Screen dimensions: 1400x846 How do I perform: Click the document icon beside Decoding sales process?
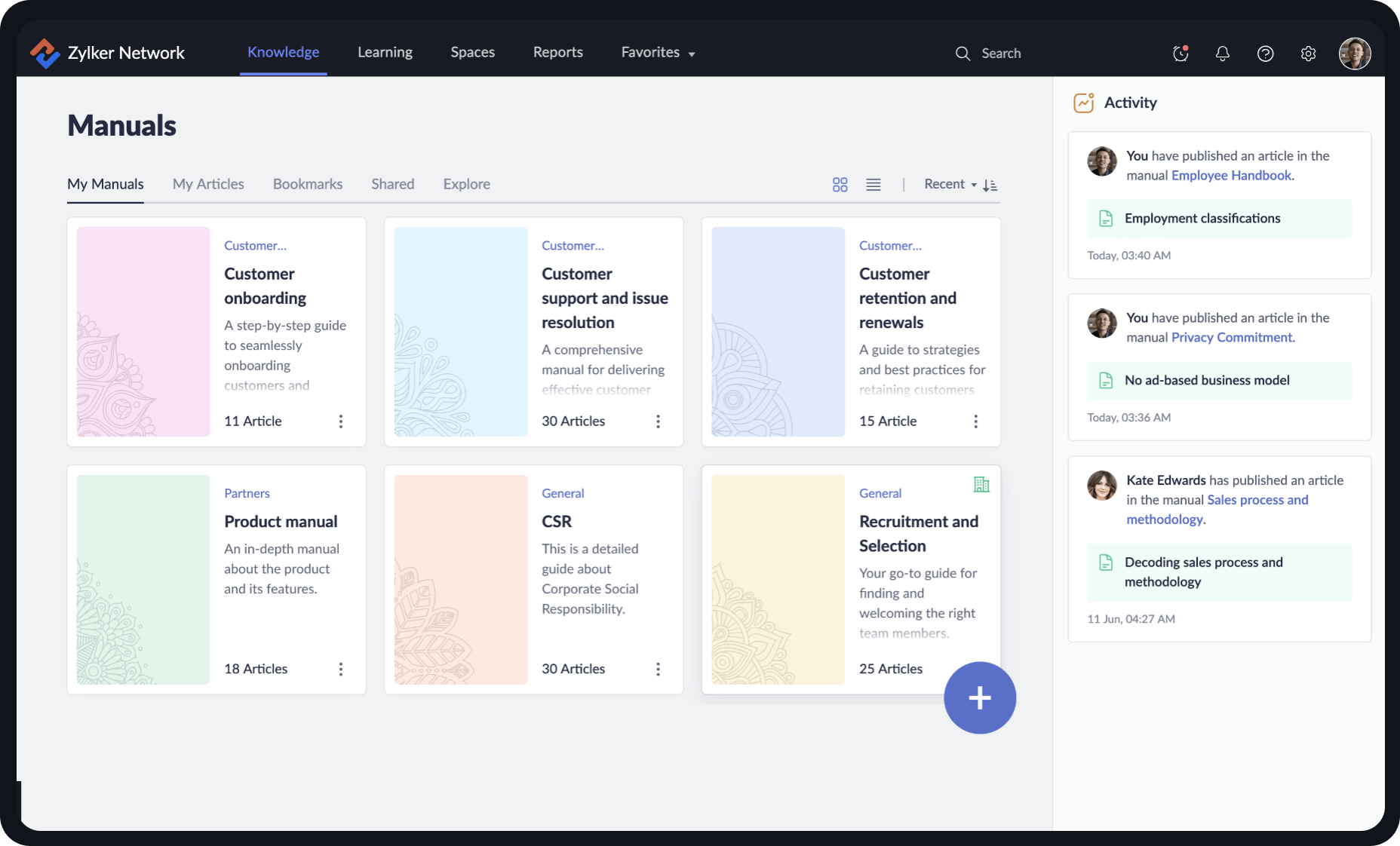click(1106, 562)
